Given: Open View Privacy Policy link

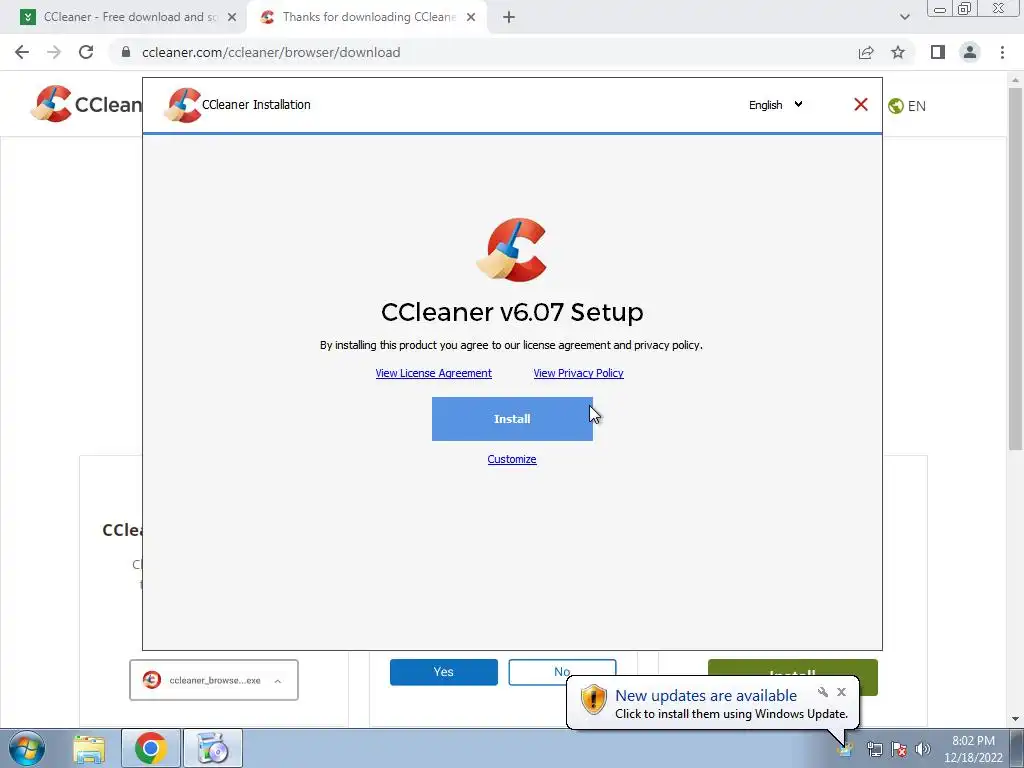Looking at the screenshot, I should click(x=579, y=373).
